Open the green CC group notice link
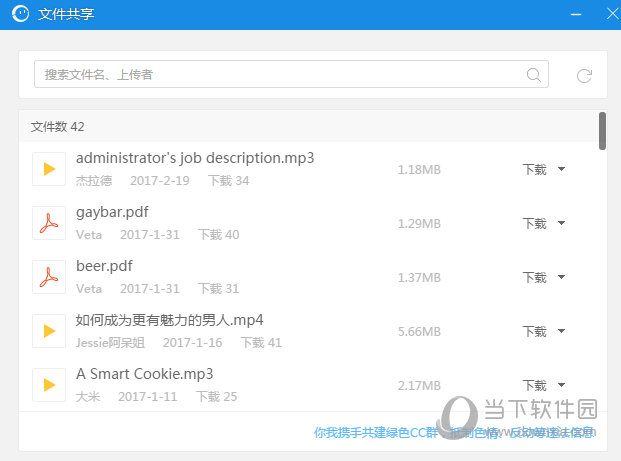 [455, 432]
